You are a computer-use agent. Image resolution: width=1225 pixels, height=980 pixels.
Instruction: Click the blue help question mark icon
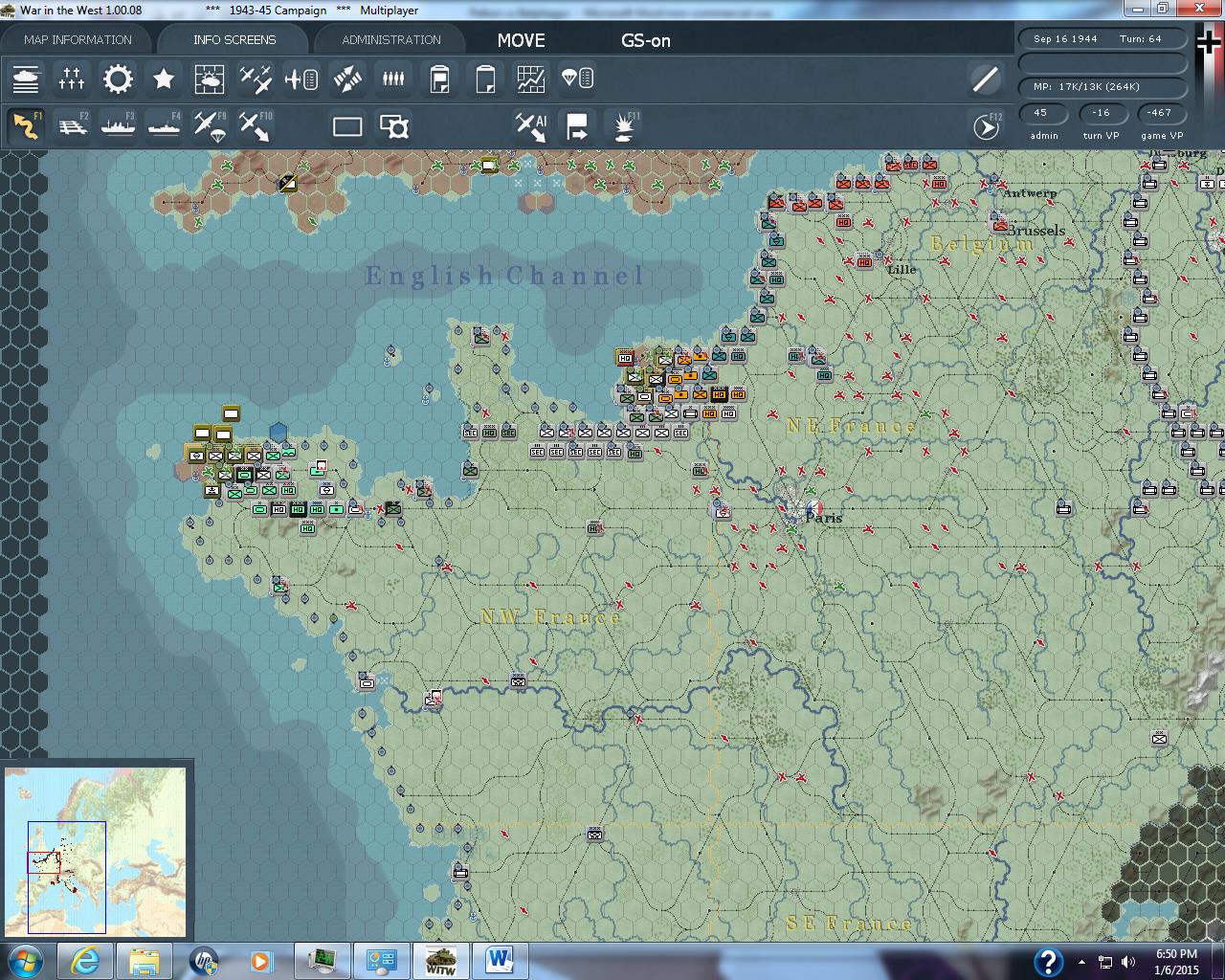1048,961
